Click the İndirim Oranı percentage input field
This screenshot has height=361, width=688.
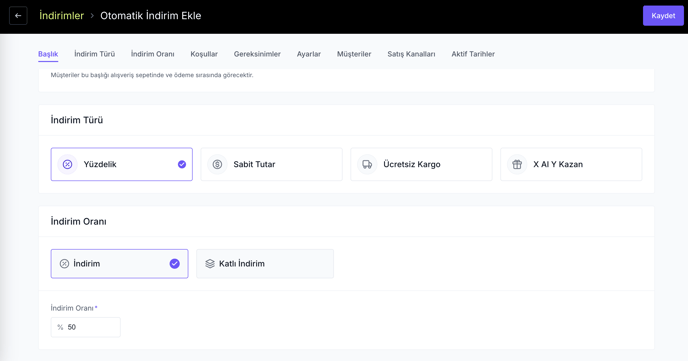86,327
